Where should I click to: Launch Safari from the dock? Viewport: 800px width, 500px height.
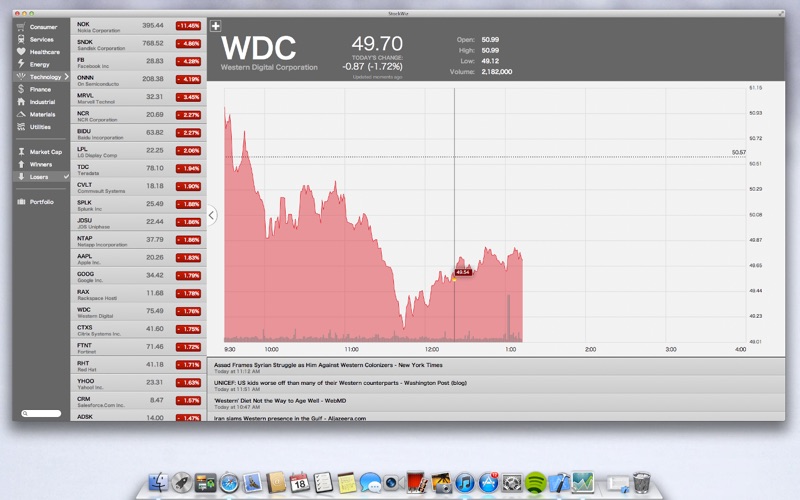coord(229,483)
